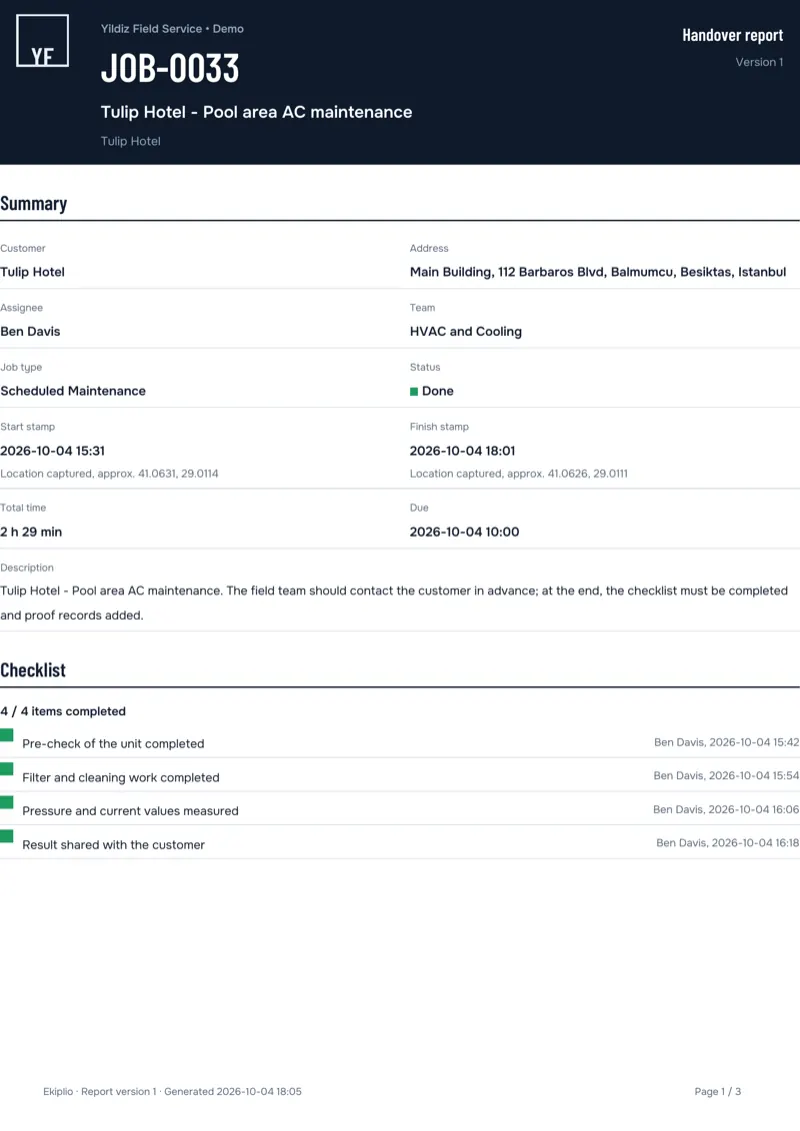Select the JOB-0033 title
Screen dimensions: 800x1131
(x=170, y=68)
